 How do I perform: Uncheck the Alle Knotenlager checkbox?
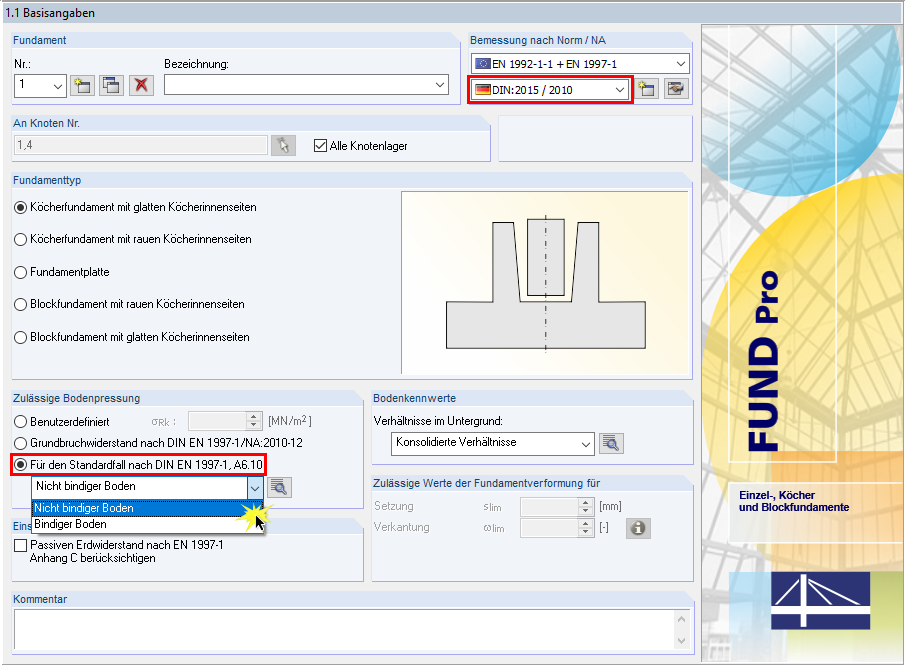point(318,145)
